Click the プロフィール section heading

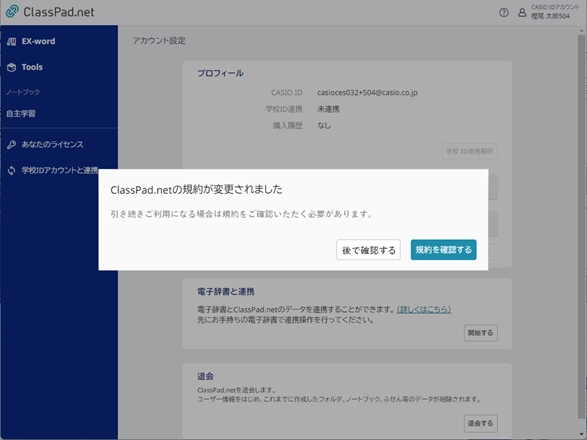[220, 73]
